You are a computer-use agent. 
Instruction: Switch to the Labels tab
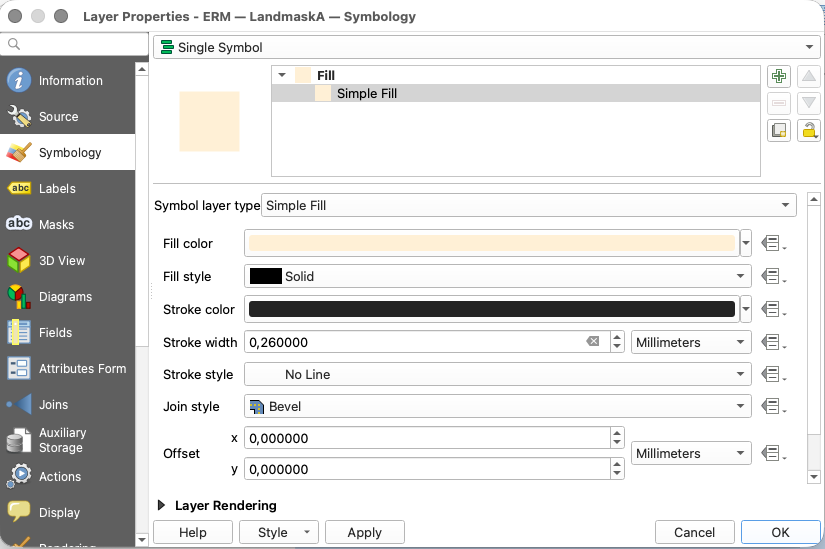(x=57, y=189)
